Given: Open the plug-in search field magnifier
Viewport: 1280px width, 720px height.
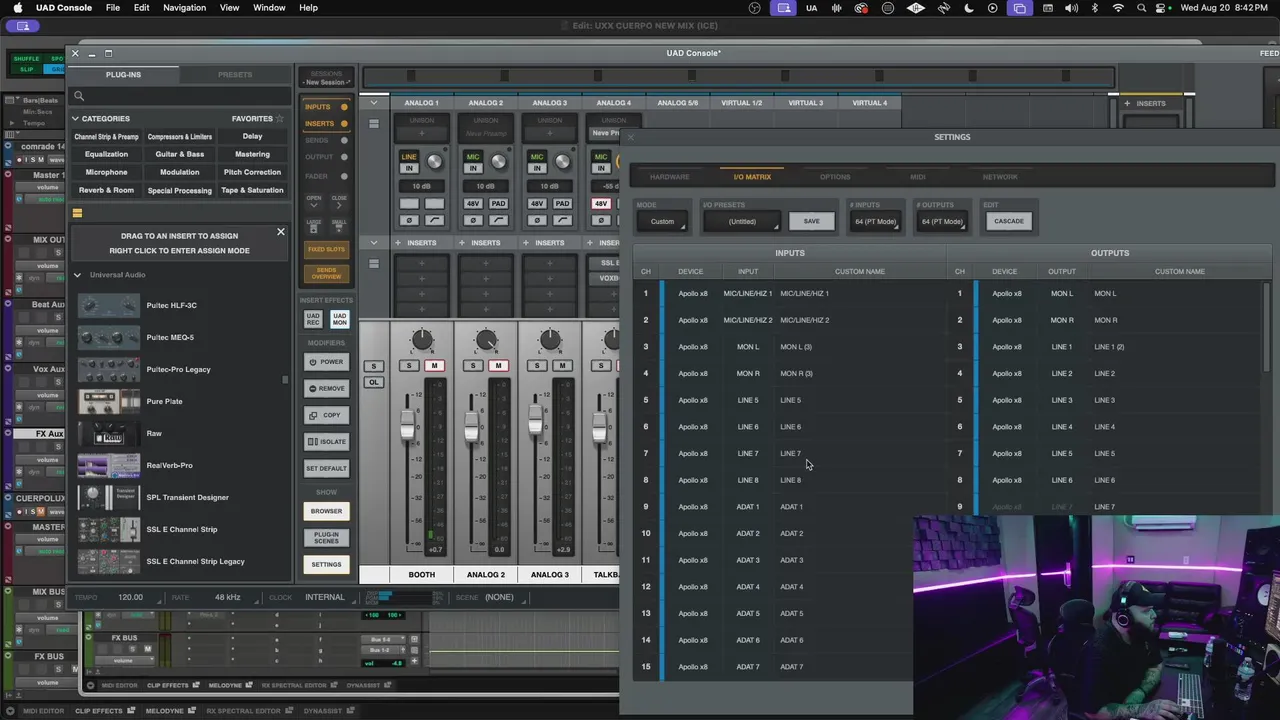Looking at the screenshot, I should point(79,96).
